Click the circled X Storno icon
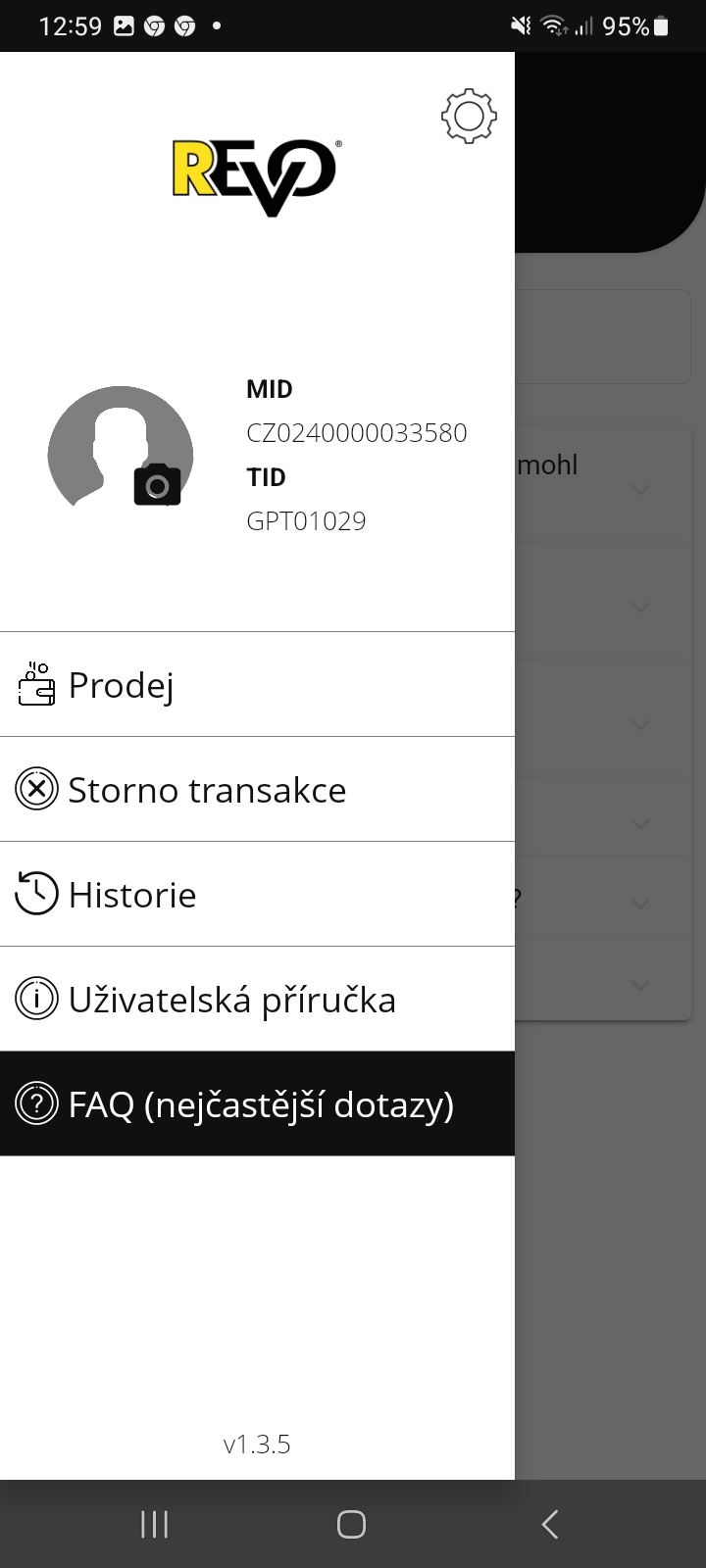This screenshot has height=1568, width=706. click(36, 789)
